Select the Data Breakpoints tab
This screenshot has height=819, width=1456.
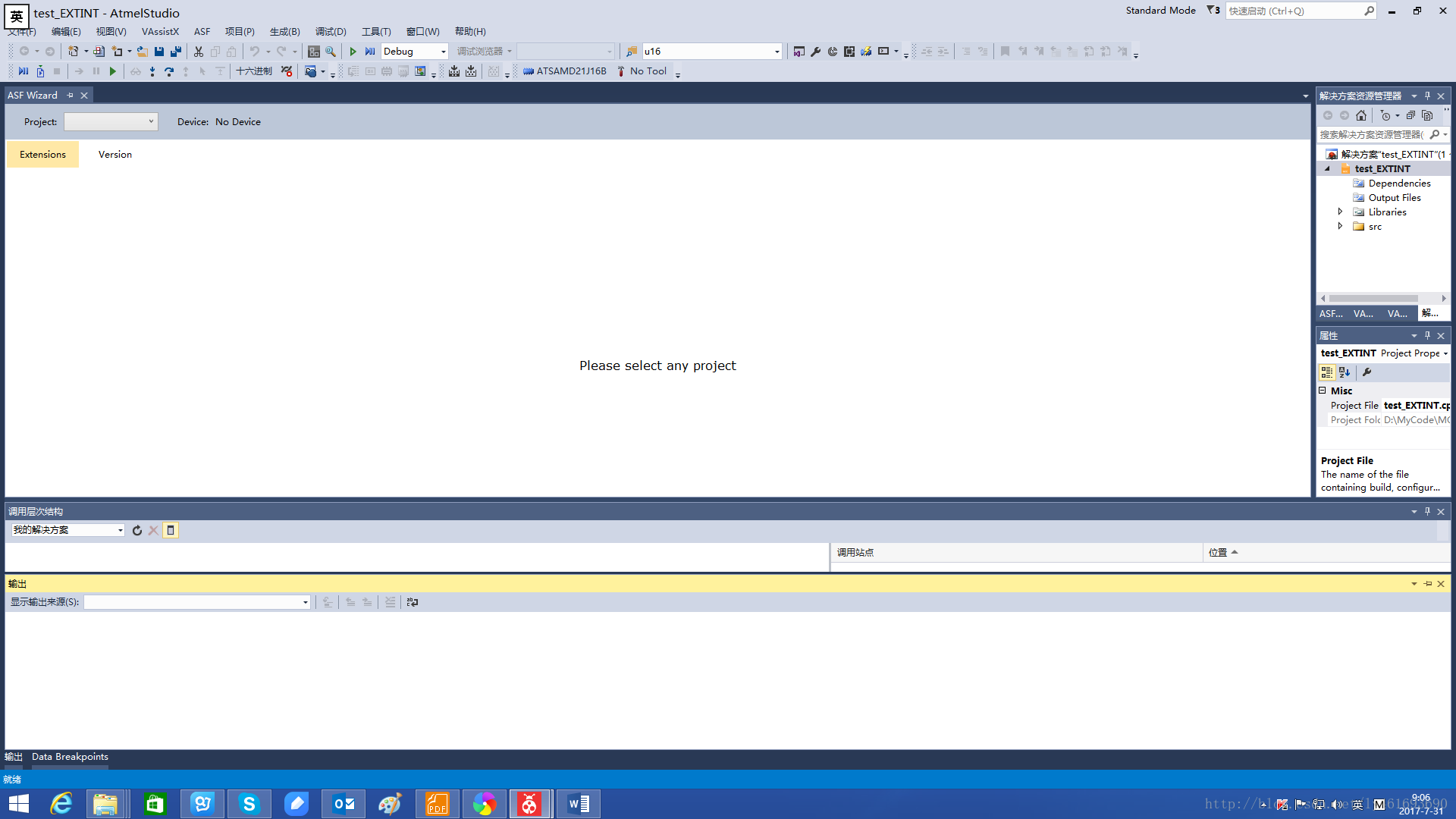(70, 757)
